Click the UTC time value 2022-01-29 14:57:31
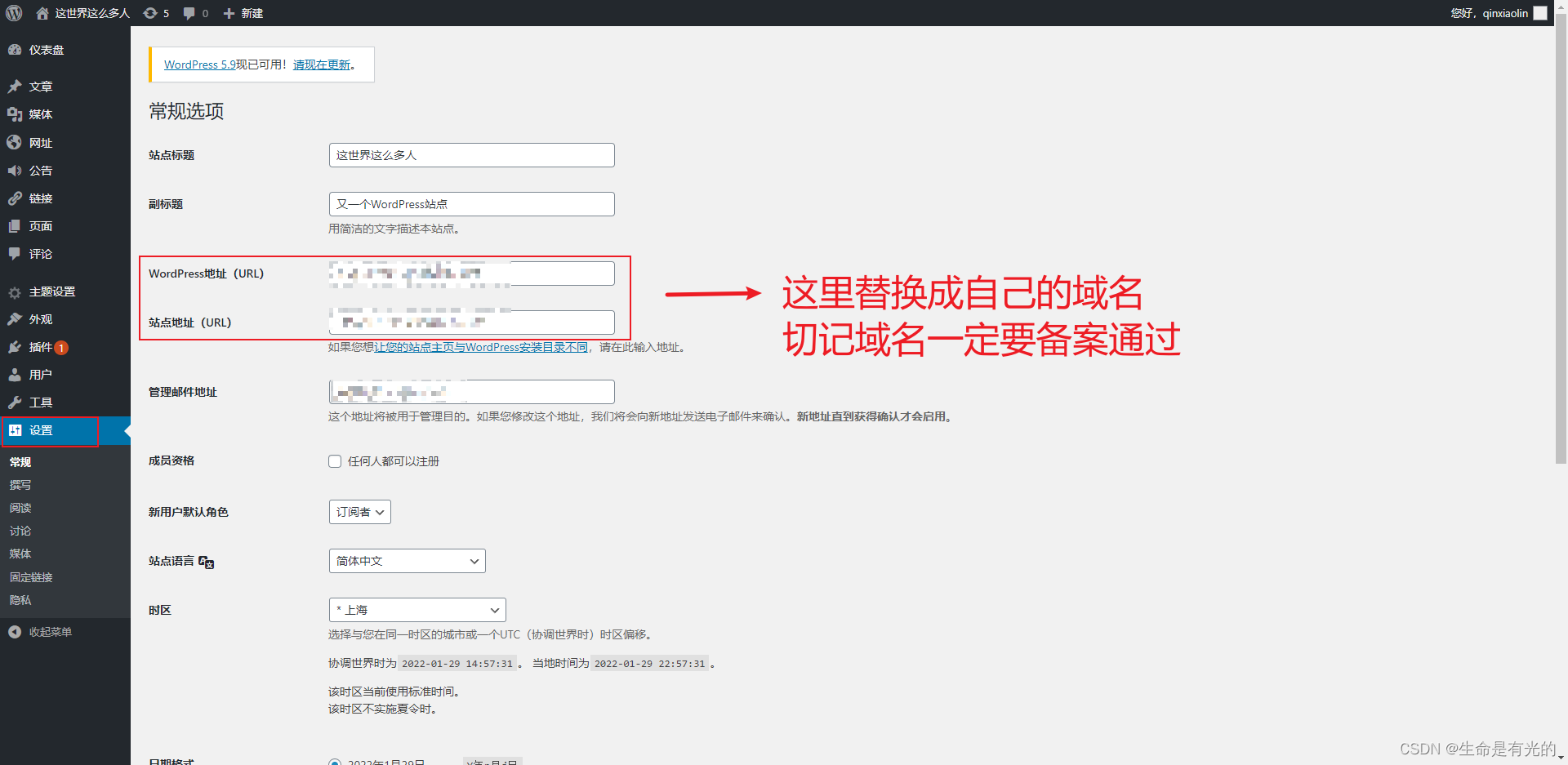This screenshot has width=1568, height=765. [457, 664]
